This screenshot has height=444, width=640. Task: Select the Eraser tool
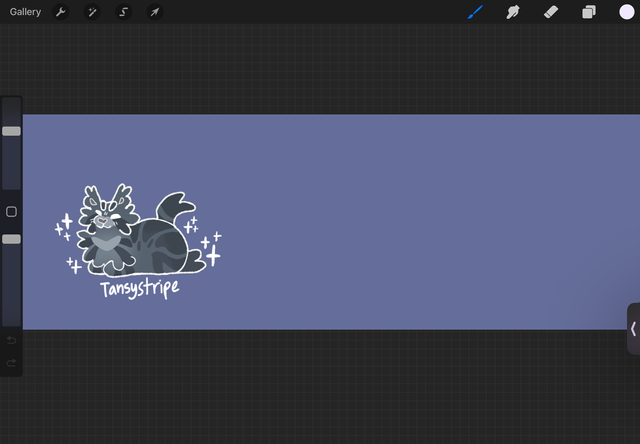pos(551,12)
